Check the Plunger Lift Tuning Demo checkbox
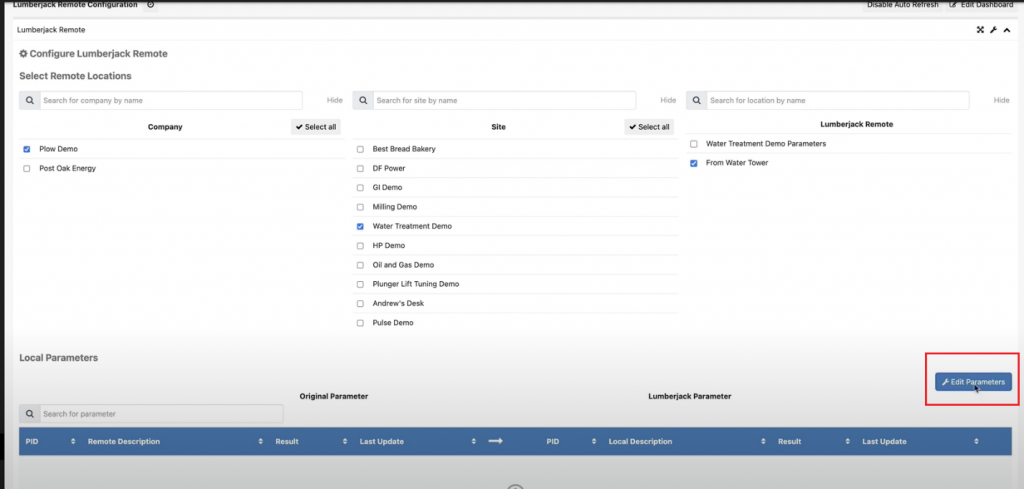The width and height of the screenshot is (1024, 489). click(x=360, y=284)
